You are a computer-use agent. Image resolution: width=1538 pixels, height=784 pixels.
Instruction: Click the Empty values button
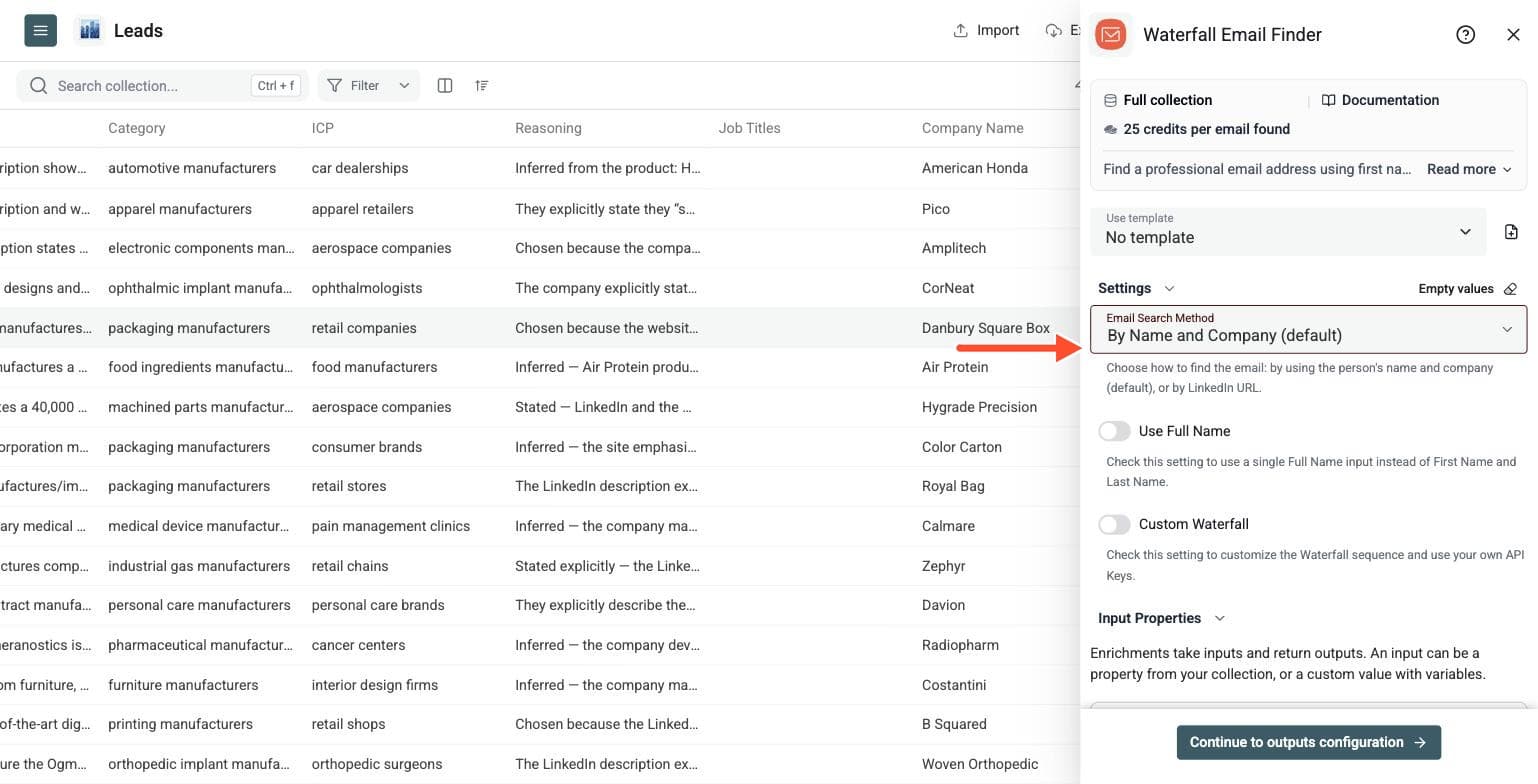pyautogui.click(x=1467, y=289)
